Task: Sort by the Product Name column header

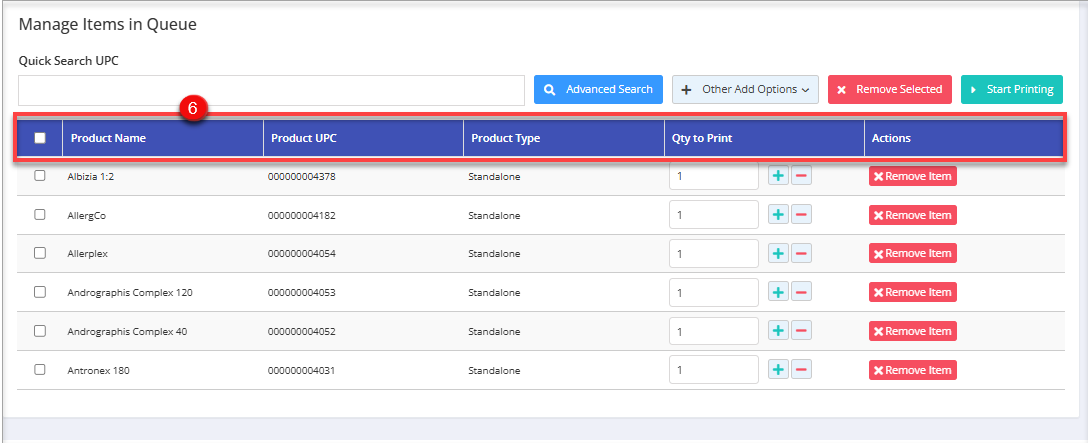Action: 108,138
